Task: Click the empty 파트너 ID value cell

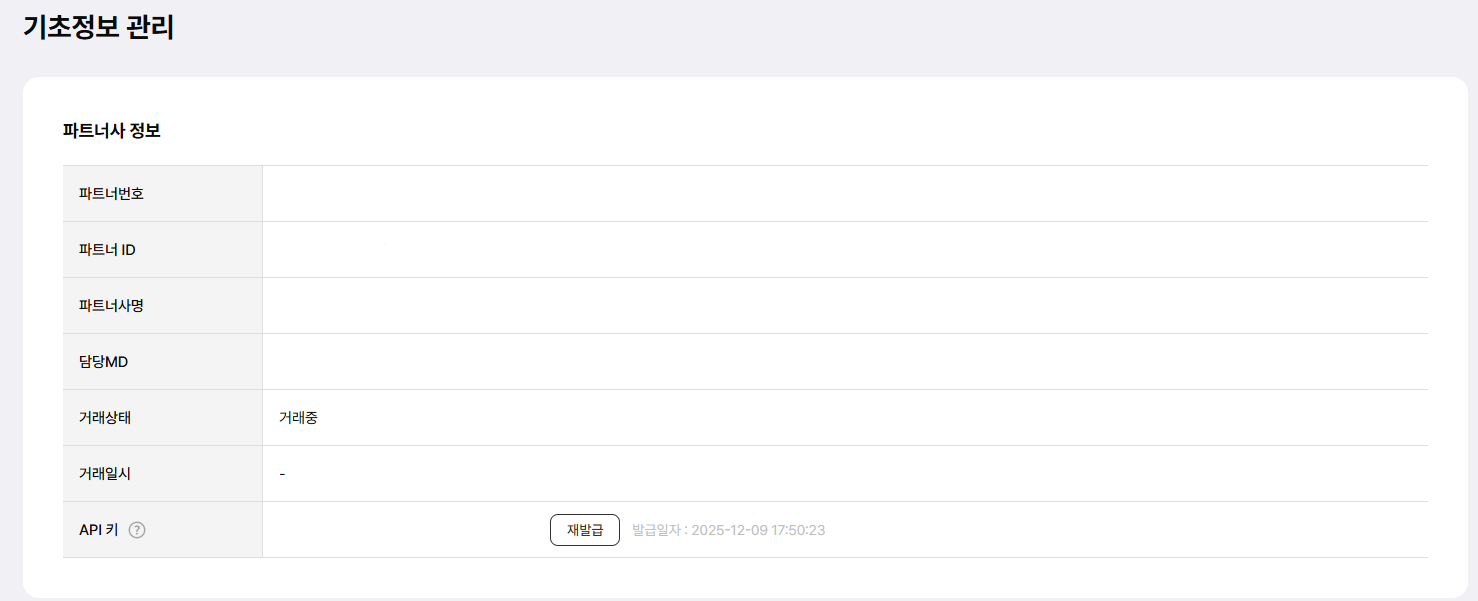Action: click(844, 250)
